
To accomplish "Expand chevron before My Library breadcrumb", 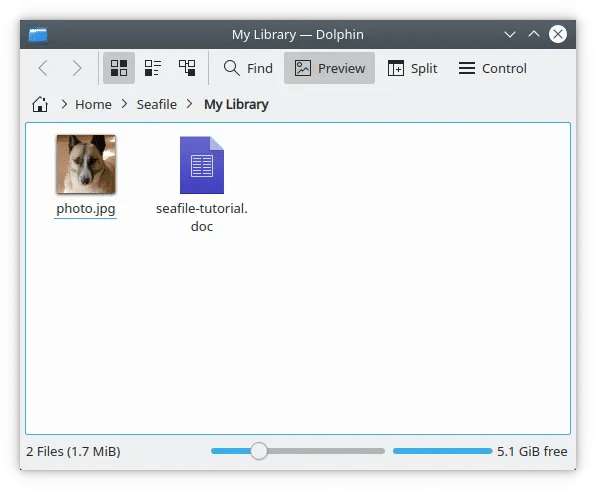I will 189,104.
